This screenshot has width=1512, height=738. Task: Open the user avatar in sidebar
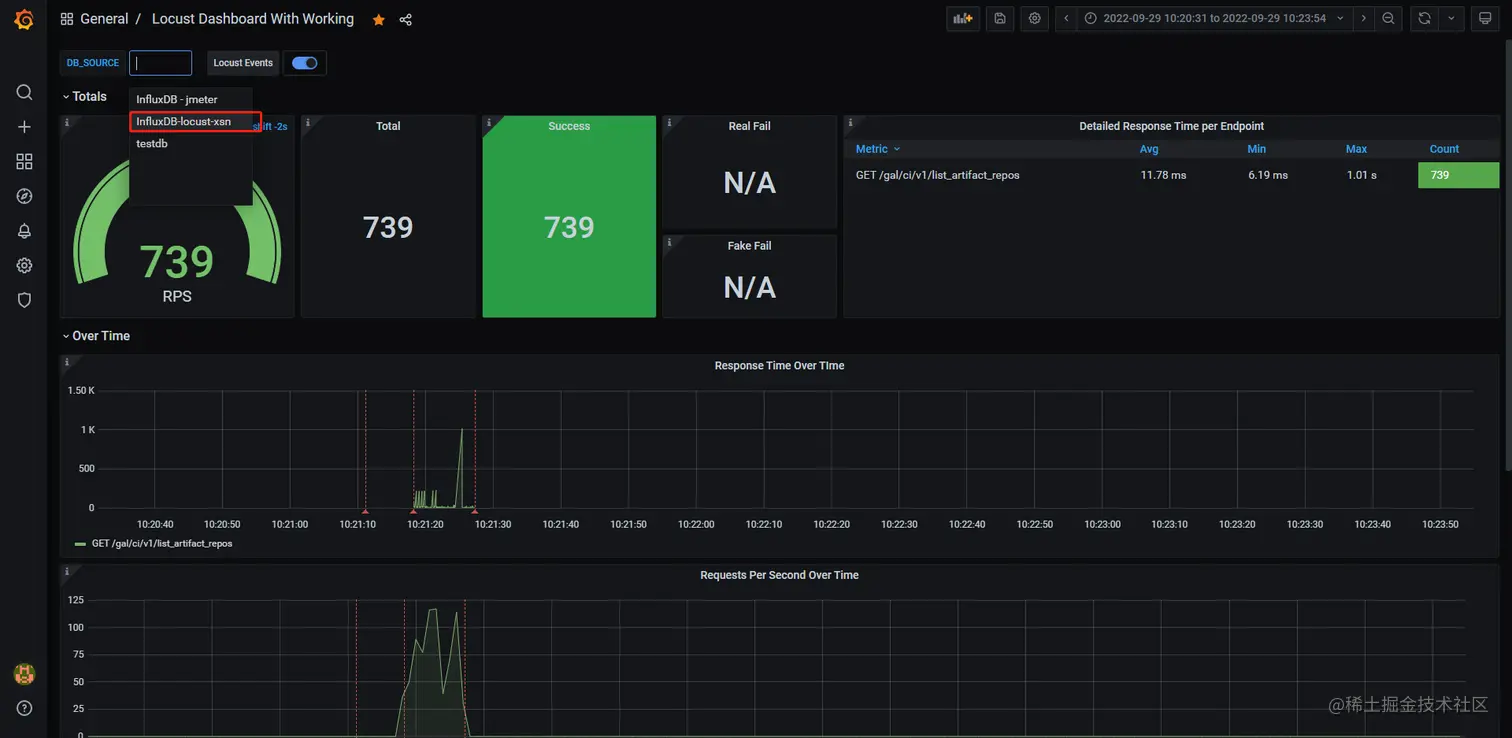click(x=24, y=674)
